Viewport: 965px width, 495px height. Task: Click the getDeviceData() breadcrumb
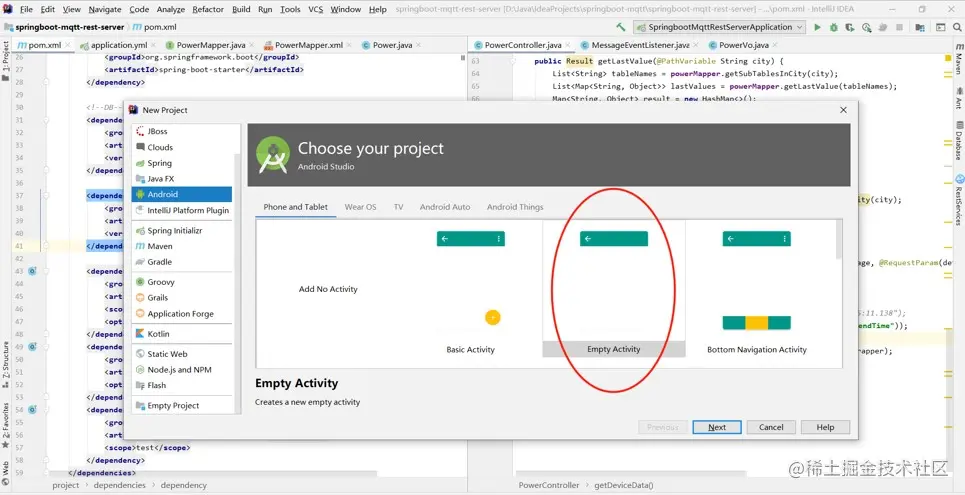[x=623, y=485]
